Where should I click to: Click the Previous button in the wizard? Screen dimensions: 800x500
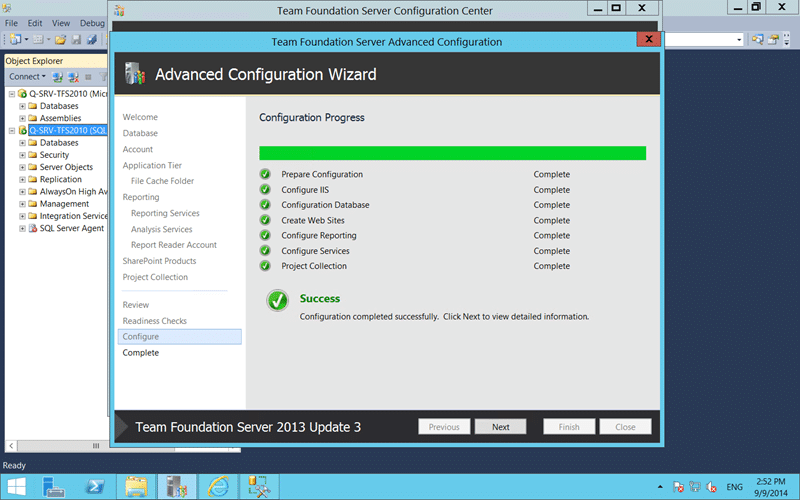tap(444, 427)
